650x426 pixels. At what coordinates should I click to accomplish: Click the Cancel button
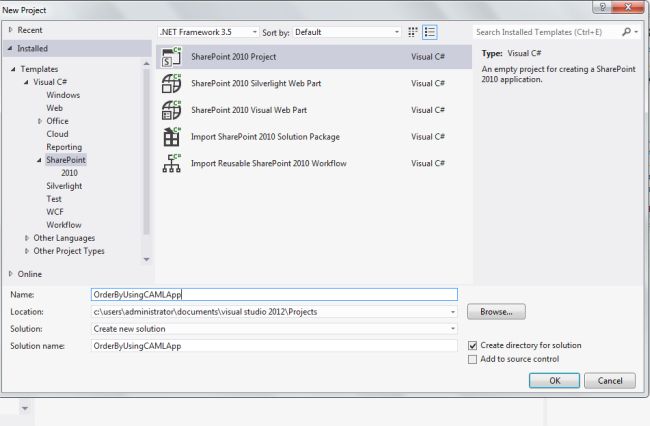pos(610,380)
